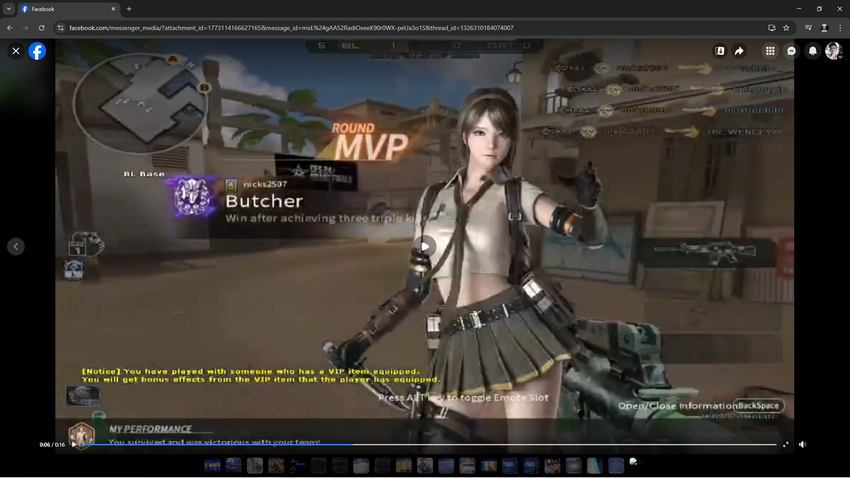This screenshot has height=478, width=850.
Task: Seek along the video progress bar
Action: 429,444
